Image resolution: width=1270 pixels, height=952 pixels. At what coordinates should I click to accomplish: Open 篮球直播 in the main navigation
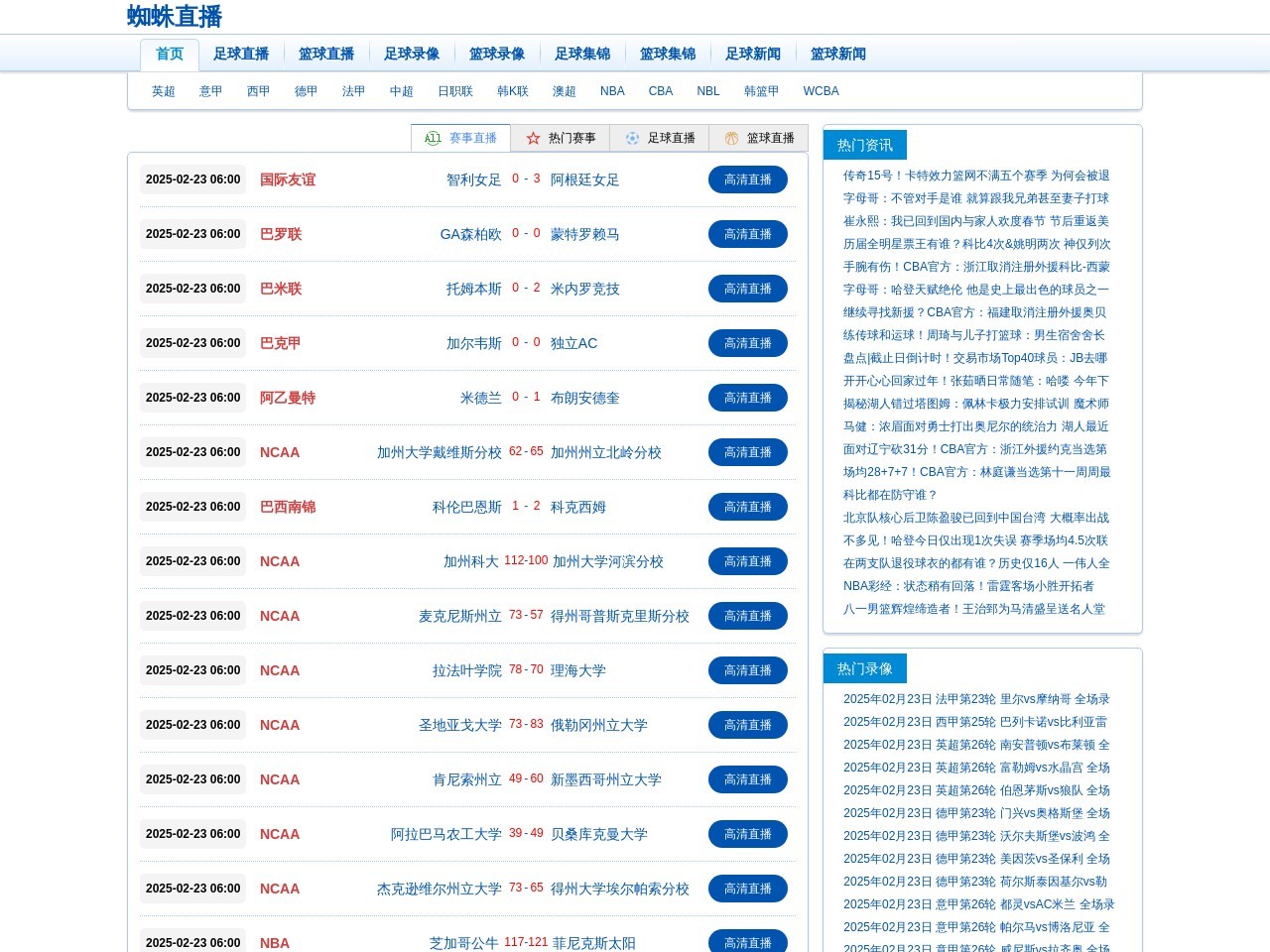(x=326, y=55)
